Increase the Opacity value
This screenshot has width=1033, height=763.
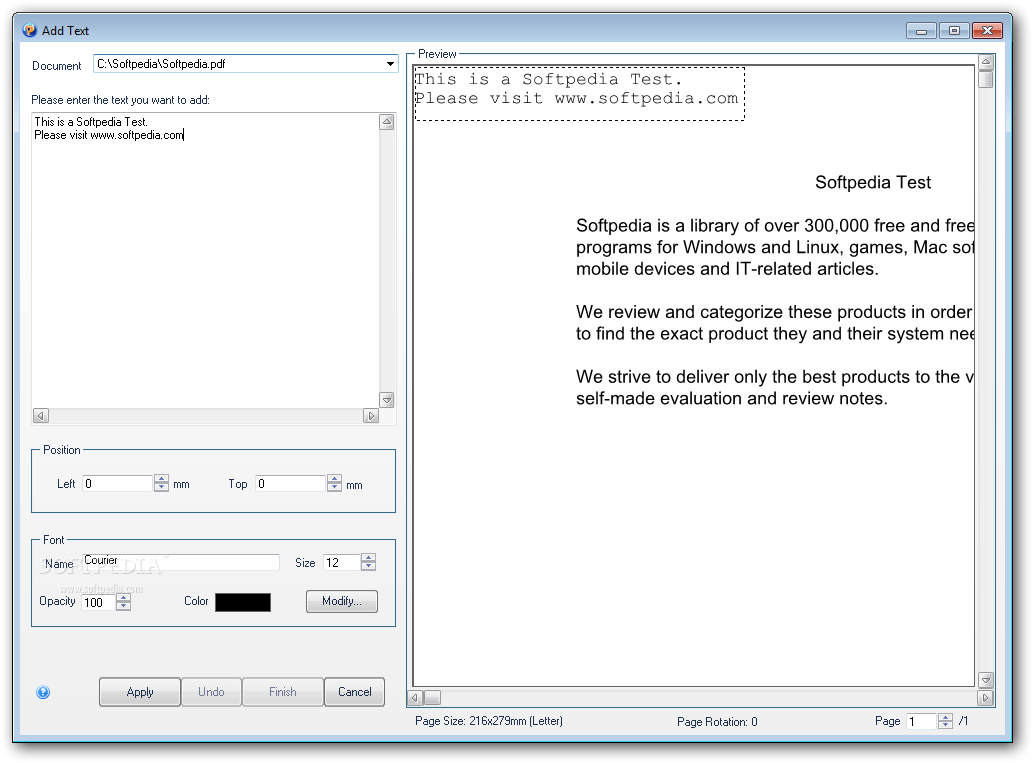coord(123,598)
